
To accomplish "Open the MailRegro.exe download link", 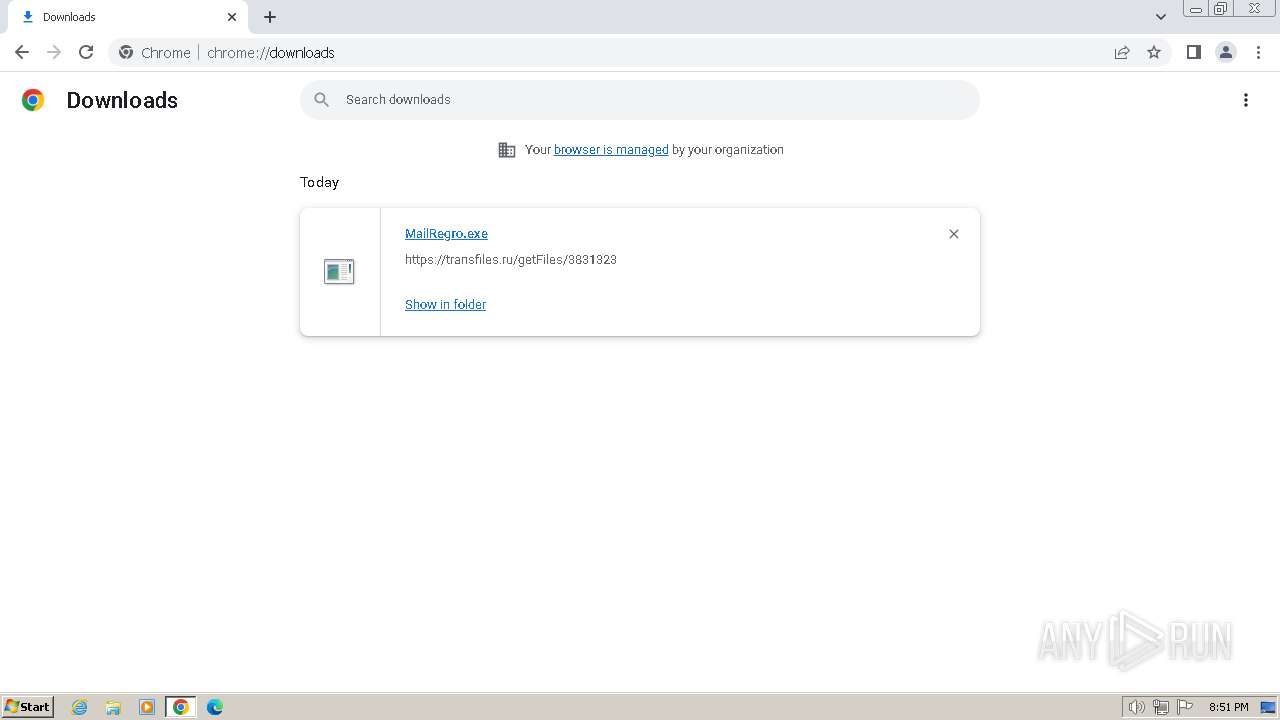I will click(x=446, y=234).
